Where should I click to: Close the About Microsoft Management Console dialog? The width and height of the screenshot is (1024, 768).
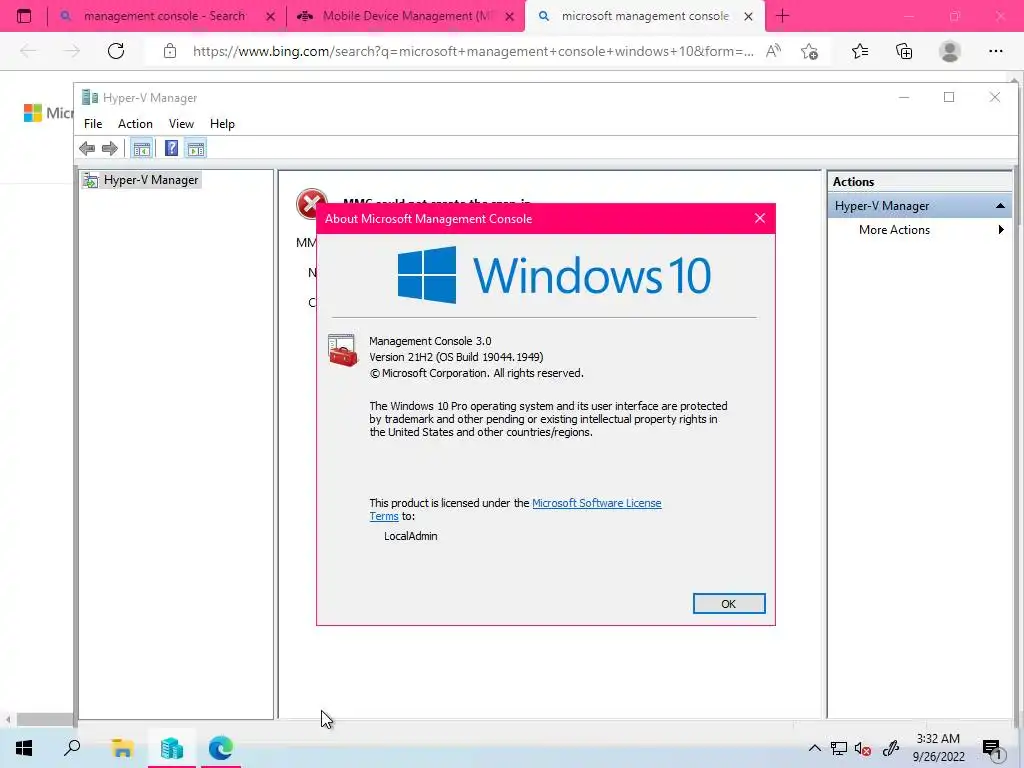(760, 219)
